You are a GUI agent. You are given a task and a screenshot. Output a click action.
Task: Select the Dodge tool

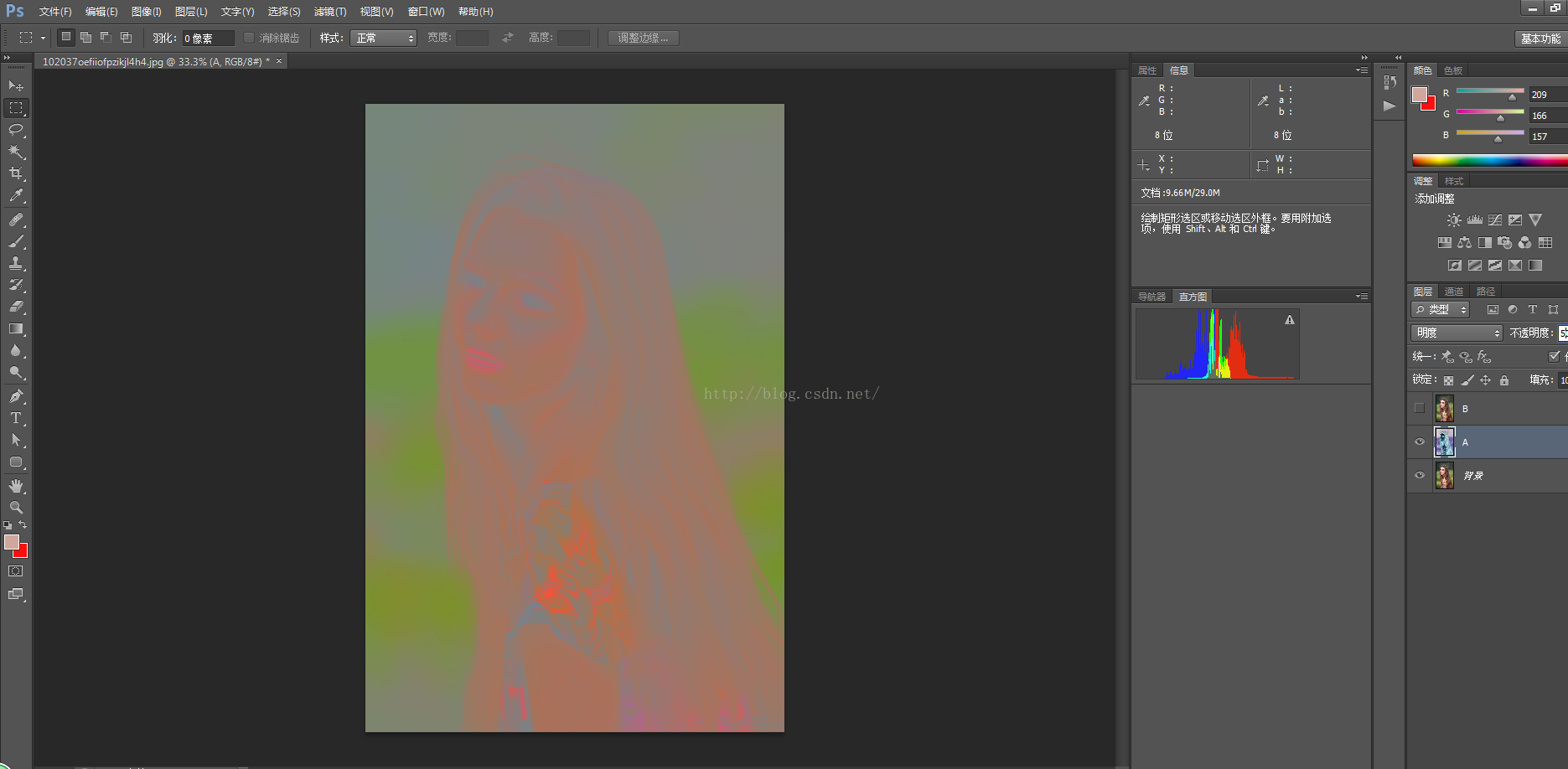pos(16,372)
